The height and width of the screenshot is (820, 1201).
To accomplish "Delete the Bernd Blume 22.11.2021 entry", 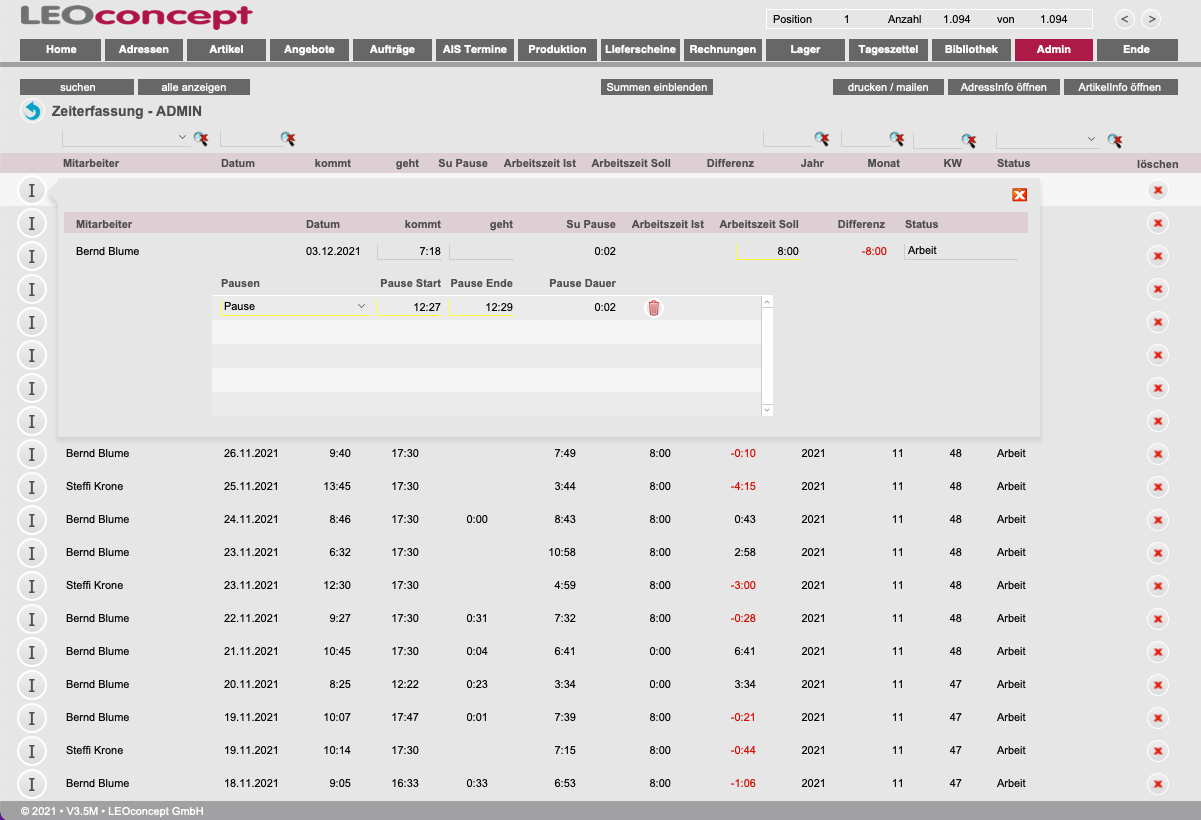I will (1158, 619).
